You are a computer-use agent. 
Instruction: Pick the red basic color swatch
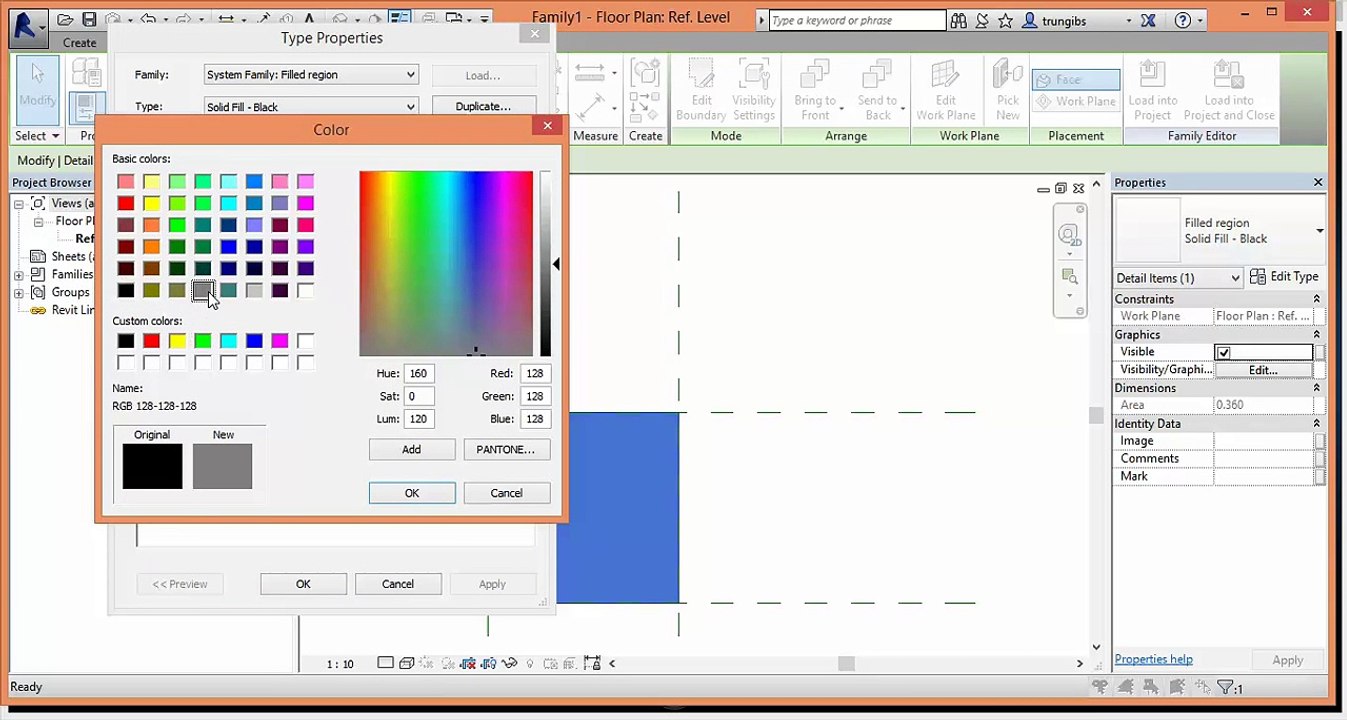125,203
